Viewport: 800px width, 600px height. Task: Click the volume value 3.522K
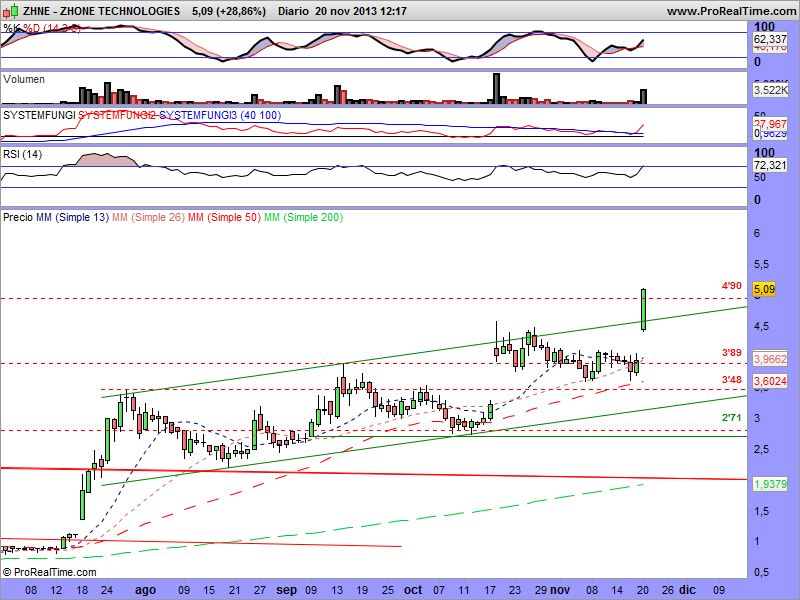click(x=770, y=90)
